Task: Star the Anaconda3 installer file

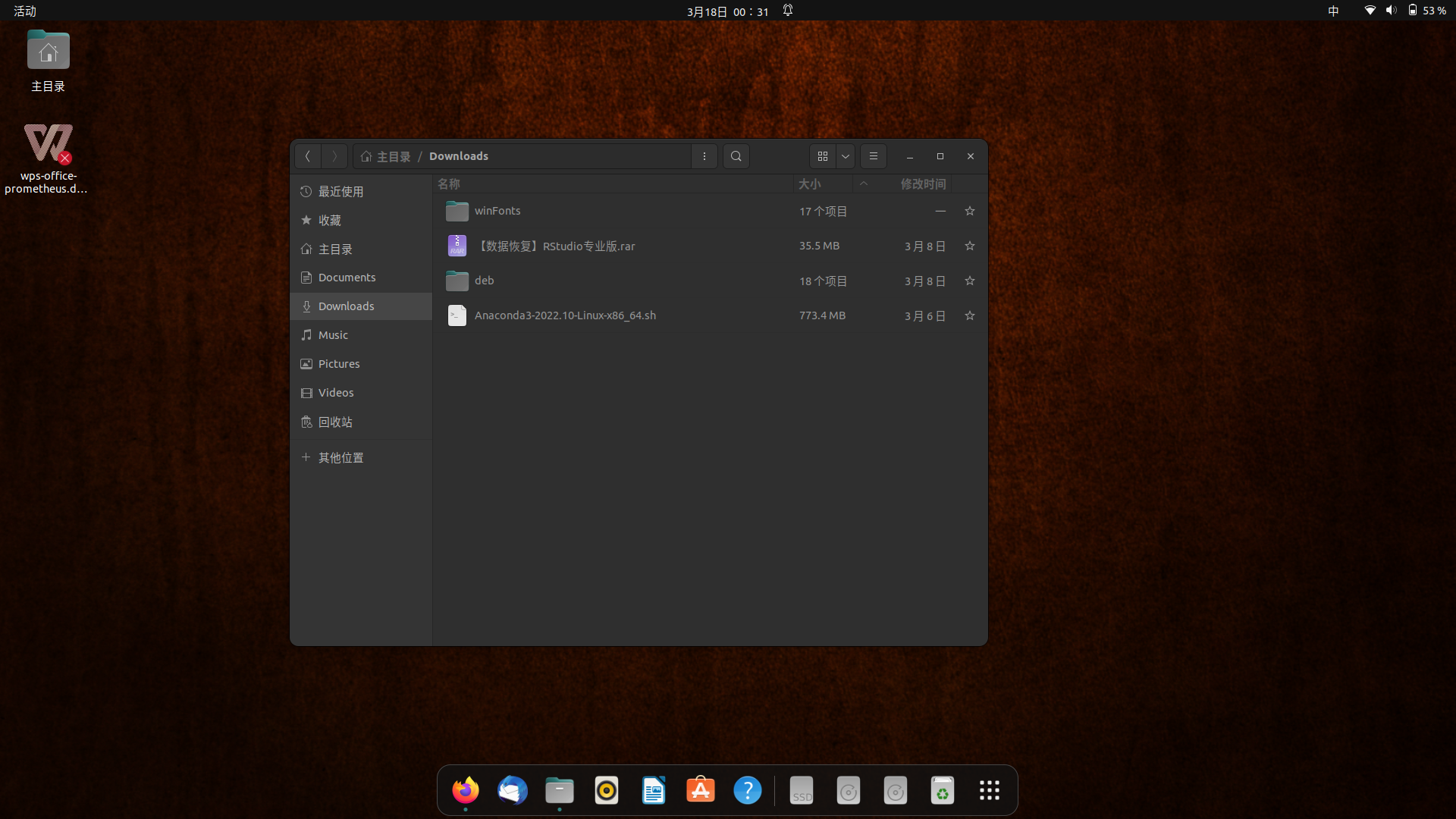Action: click(x=969, y=315)
